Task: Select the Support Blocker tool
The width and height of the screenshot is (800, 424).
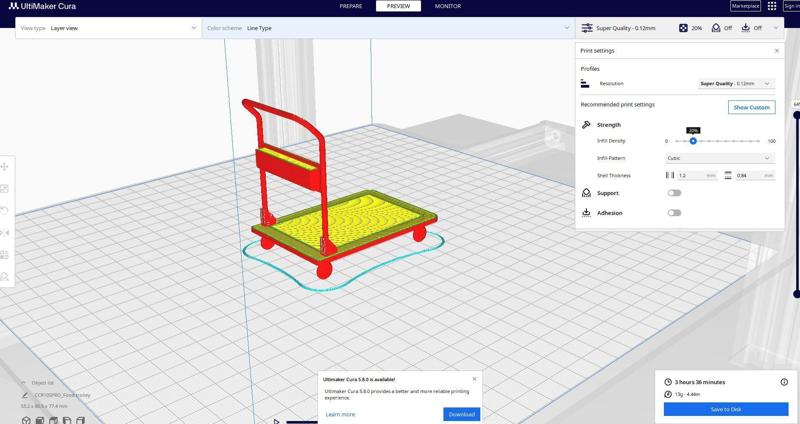Action: tap(5, 277)
